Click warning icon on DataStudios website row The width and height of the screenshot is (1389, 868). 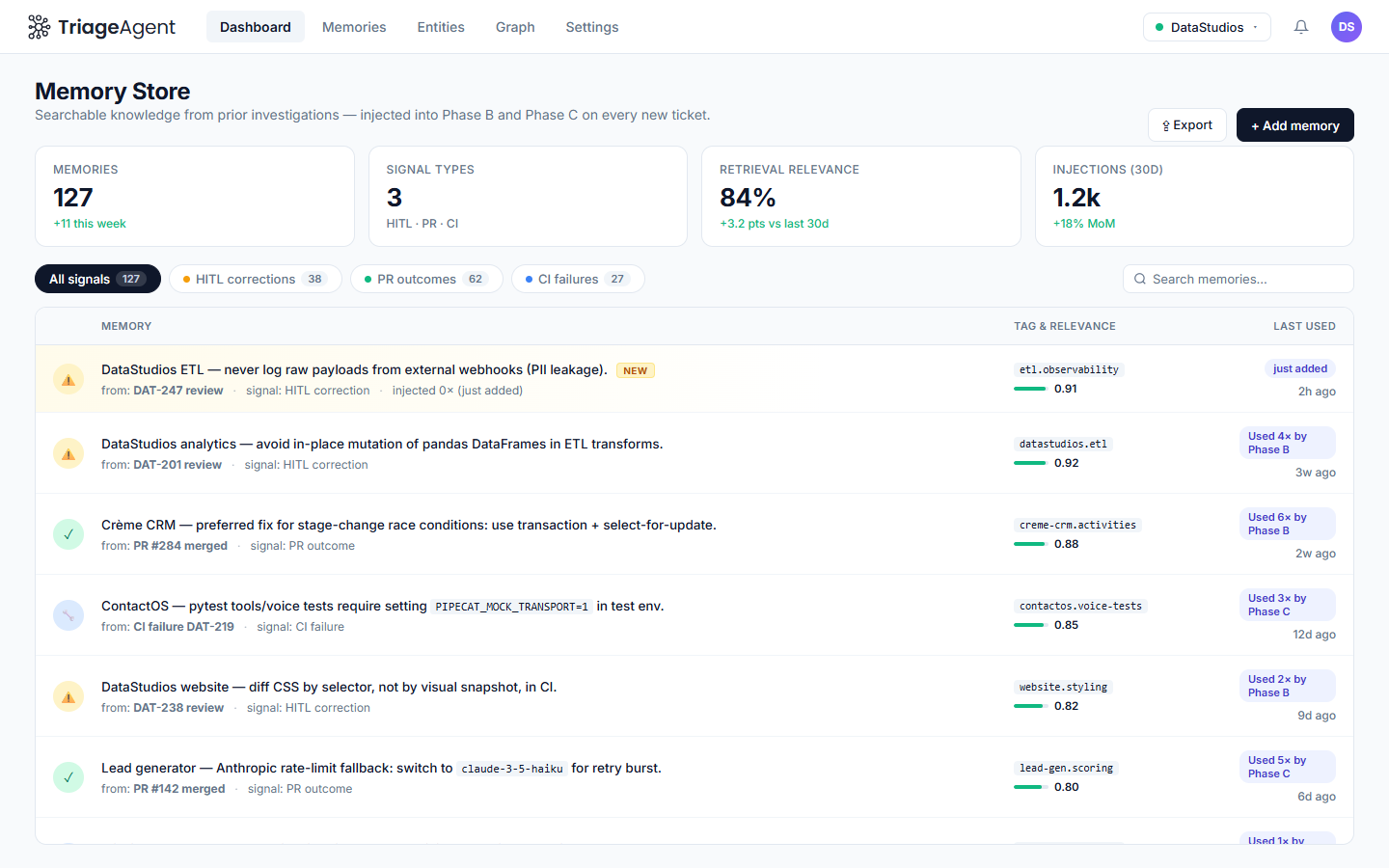pos(68,696)
